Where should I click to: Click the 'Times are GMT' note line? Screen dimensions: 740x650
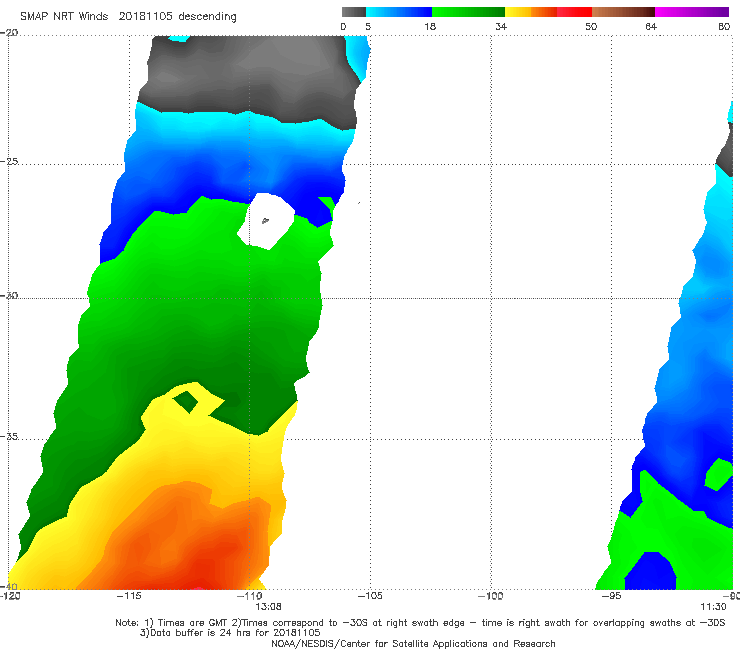(420, 623)
